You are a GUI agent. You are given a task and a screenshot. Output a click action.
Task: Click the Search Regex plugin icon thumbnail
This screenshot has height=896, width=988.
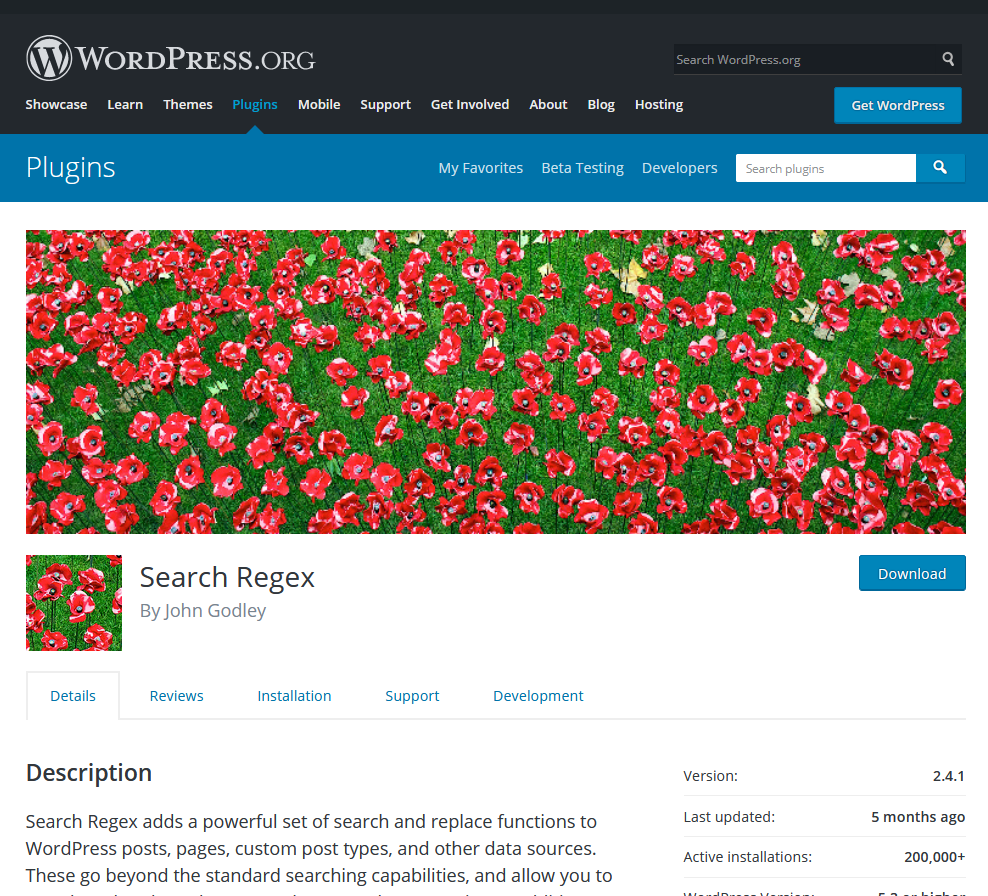[x=74, y=603]
